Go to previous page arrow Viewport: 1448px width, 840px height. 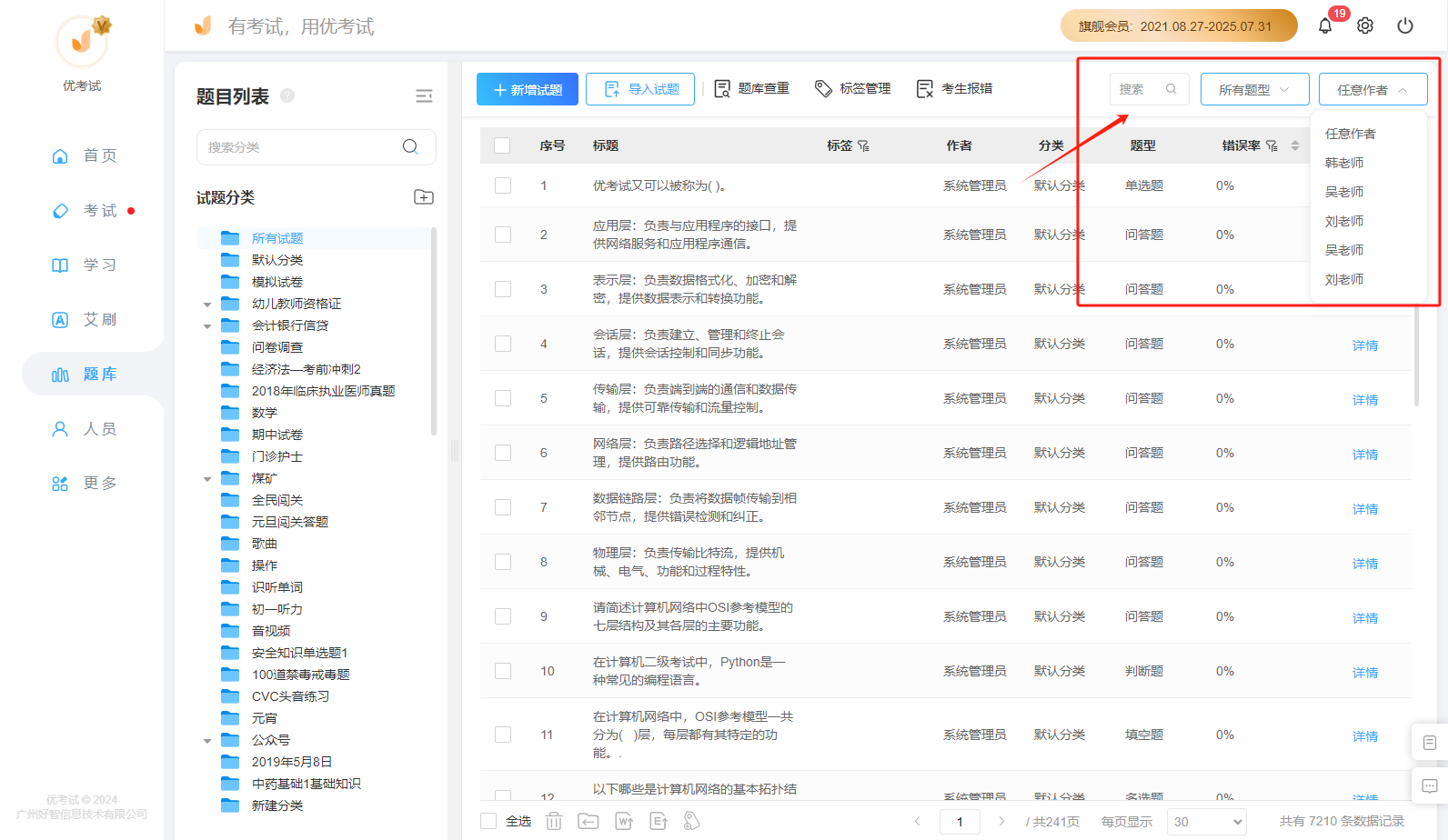[x=918, y=821]
